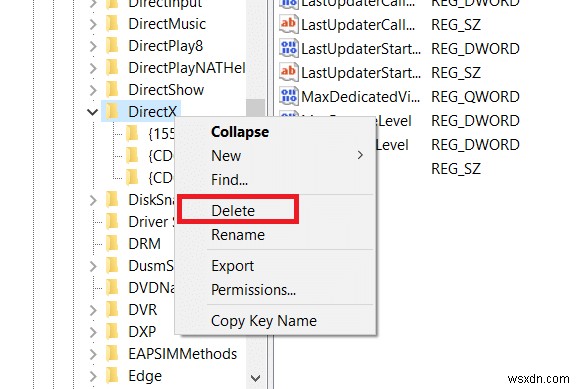Click the tree pane vertical scrollbar thumb

tap(255, 107)
